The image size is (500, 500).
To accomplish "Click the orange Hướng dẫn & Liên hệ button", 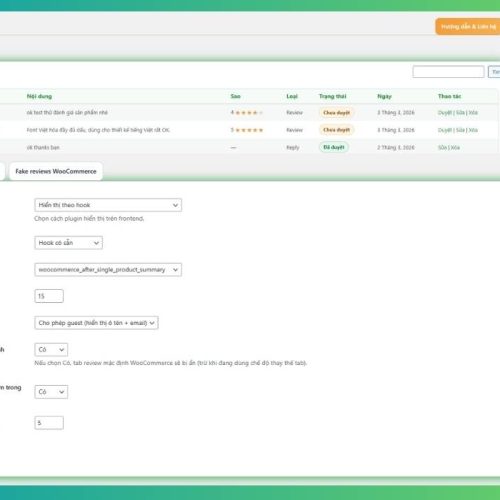I will tap(467, 26).
